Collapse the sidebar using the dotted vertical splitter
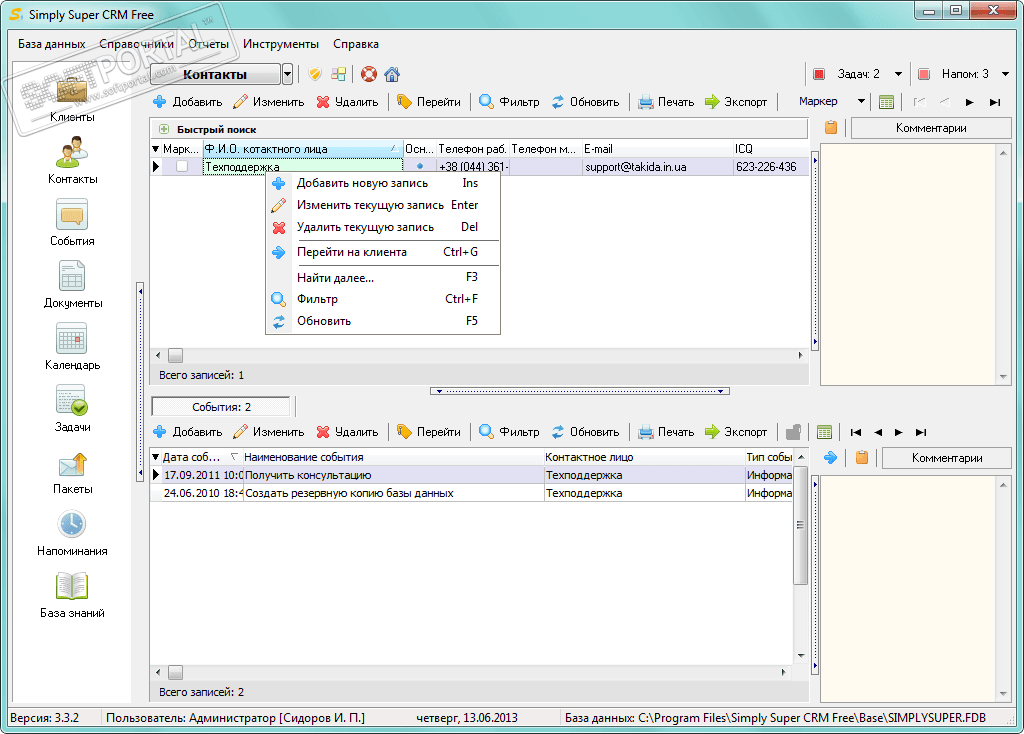1024x734 pixels. 140,381
